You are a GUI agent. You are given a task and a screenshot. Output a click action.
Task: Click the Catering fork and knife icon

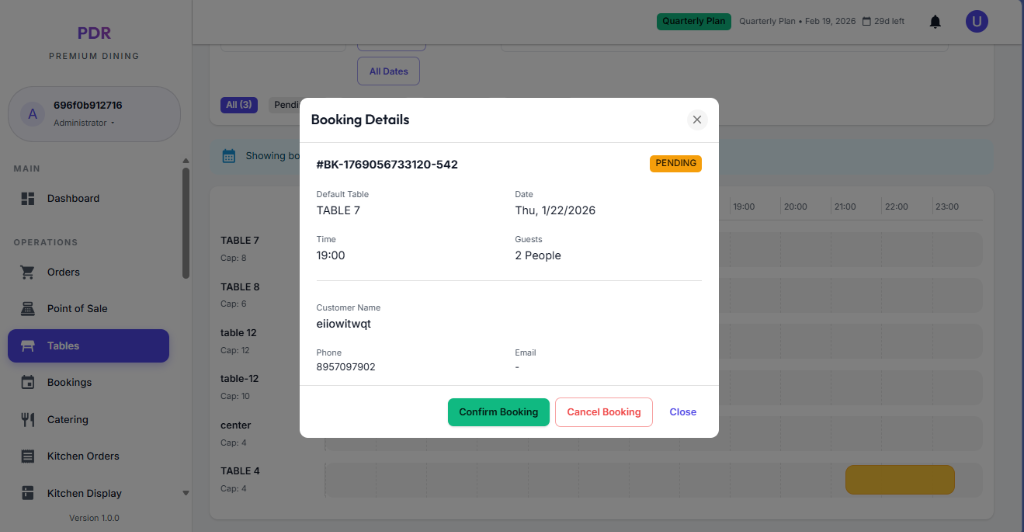pyautogui.click(x=28, y=420)
